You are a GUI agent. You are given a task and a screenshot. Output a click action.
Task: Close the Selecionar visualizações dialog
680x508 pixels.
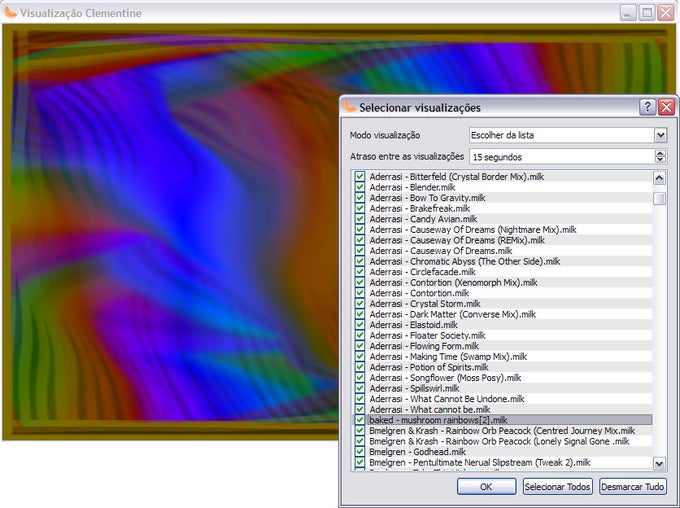[x=667, y=107]
